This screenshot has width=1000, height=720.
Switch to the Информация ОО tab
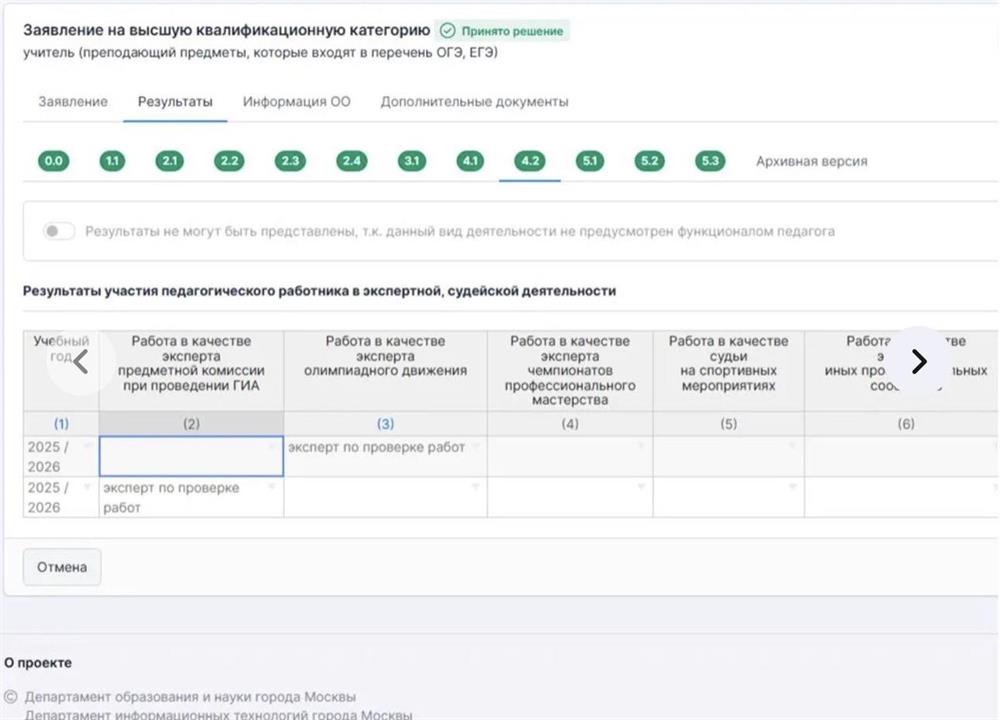(x=297, y=101)
